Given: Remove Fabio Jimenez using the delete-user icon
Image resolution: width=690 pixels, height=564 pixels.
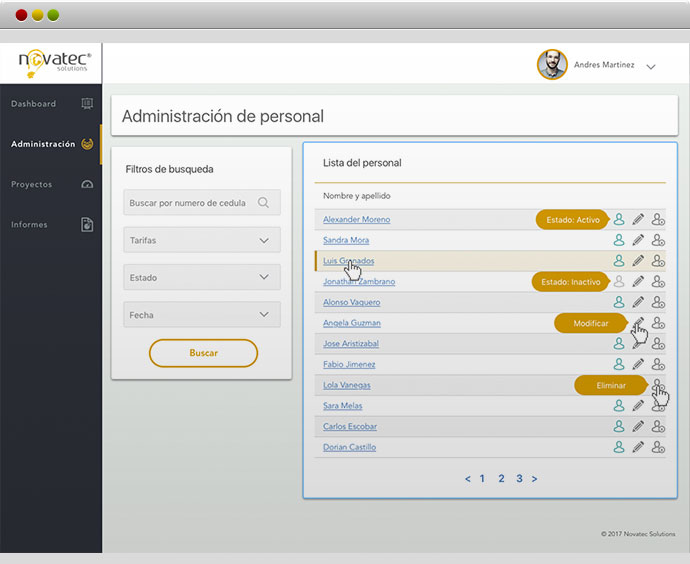Looking at the screenshot, I should pyautogui.click(x=658, y=364).
